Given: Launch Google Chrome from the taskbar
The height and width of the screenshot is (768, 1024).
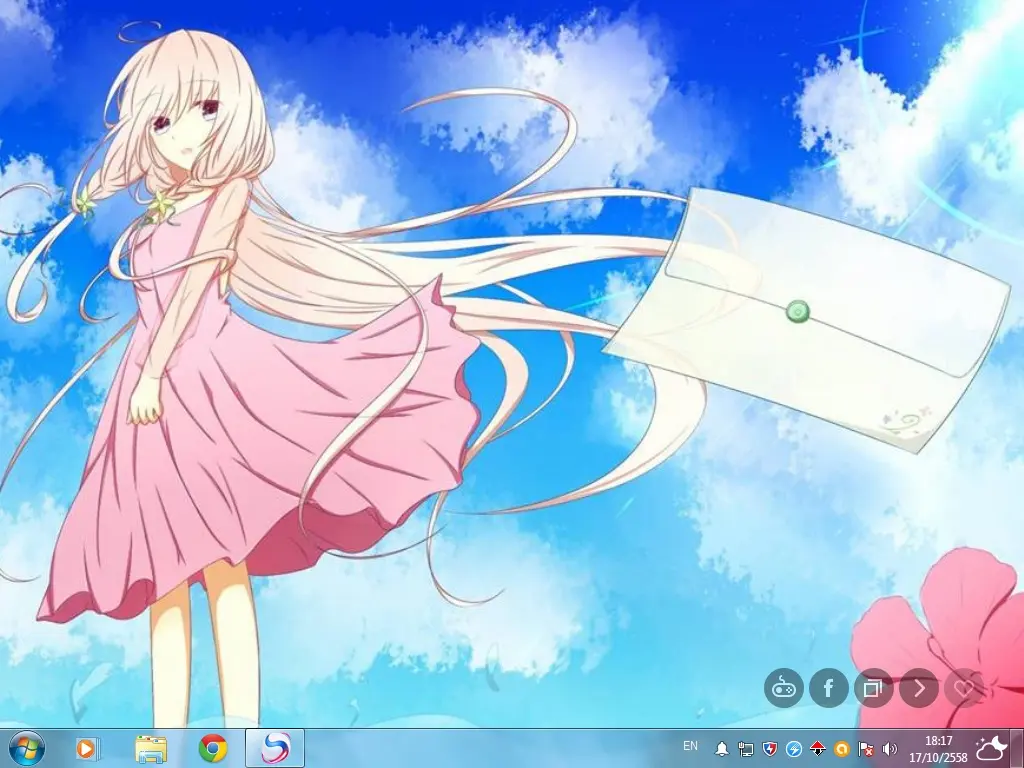Looking at the screenshot, I should [213, 748].
